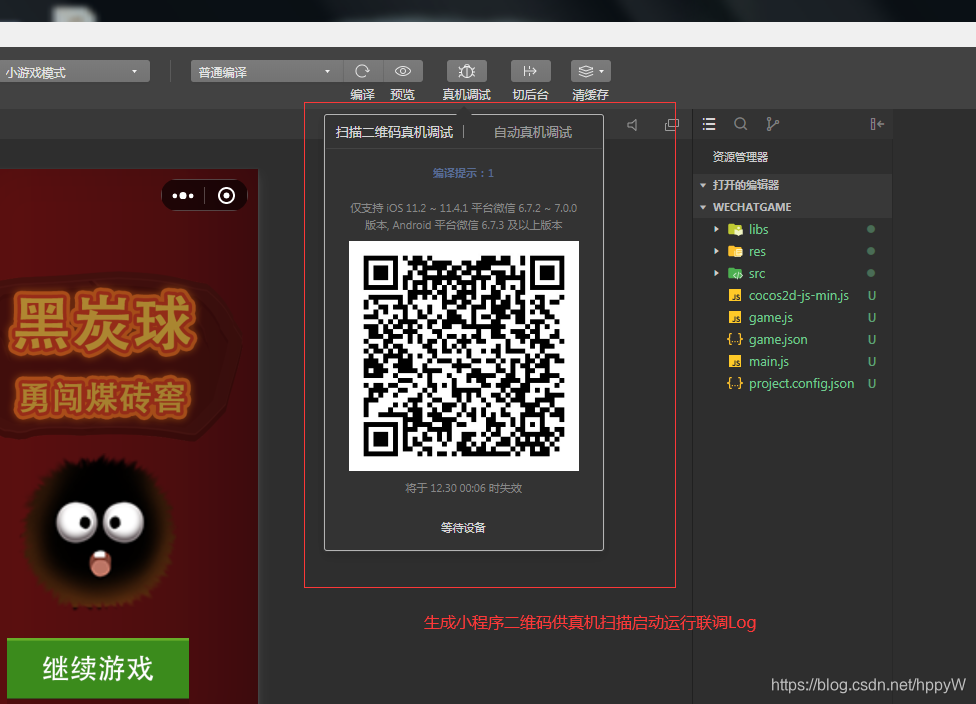Click the mini-game close circle icon
This screenshot has height=704, width=976.
pyautogui.click(x=227, y=195)
